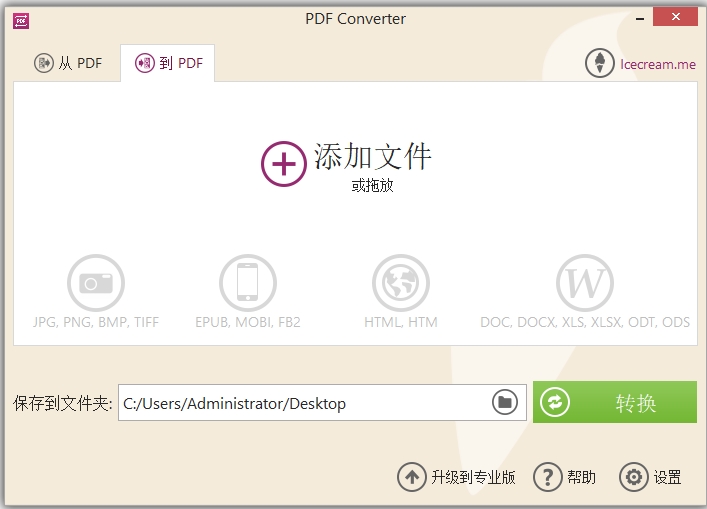Open the Icecream.me link

click(656, 64)
